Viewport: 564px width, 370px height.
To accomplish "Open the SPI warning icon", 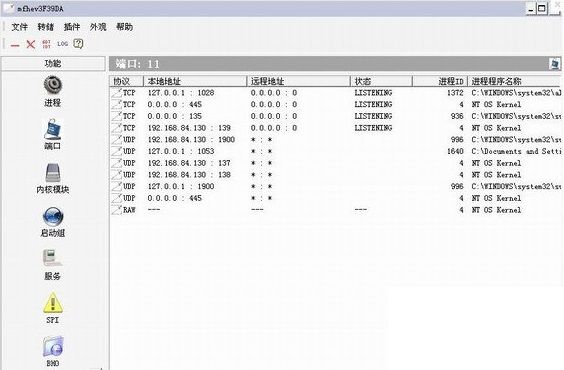I will [x=53, y=309].
